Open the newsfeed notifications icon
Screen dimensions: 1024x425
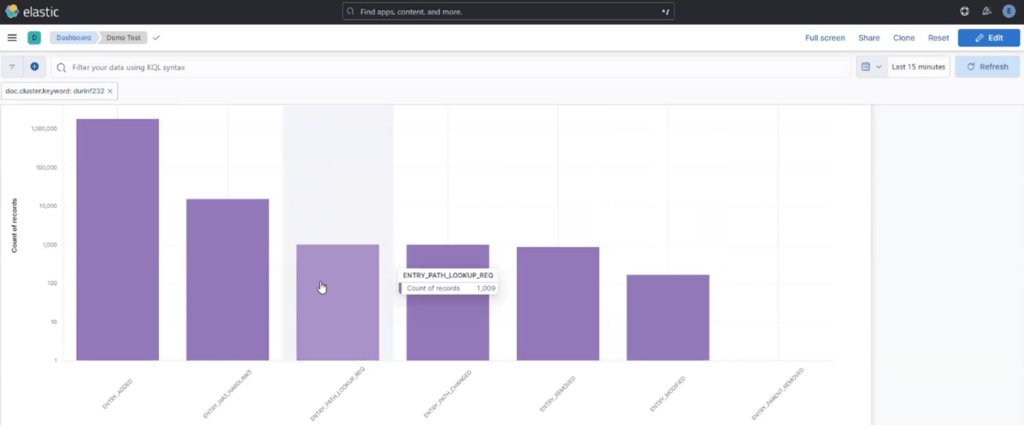tap(987, 11)
